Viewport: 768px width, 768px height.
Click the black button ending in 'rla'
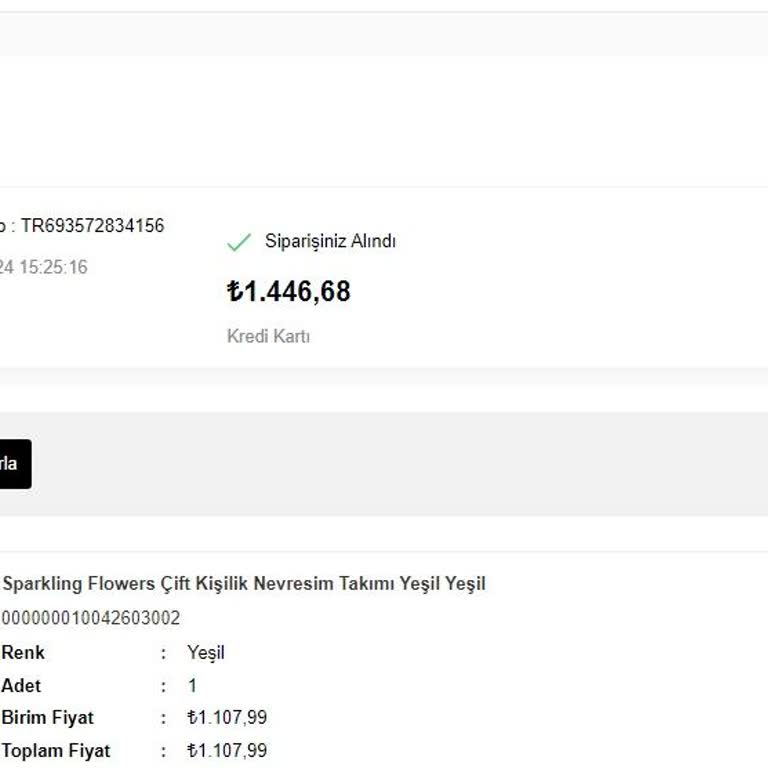15,464
